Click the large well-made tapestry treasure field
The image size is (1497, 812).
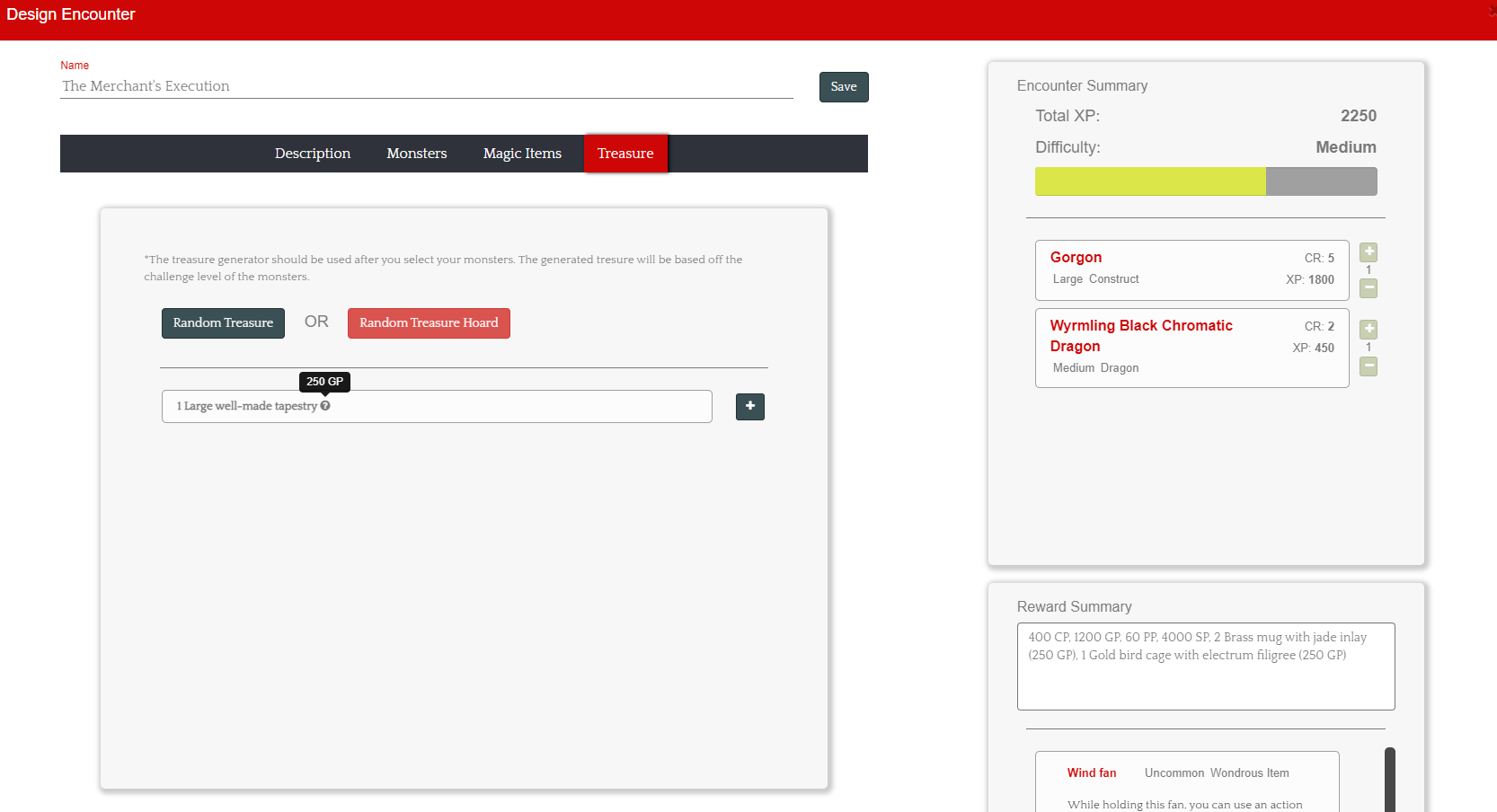[503, 407]
